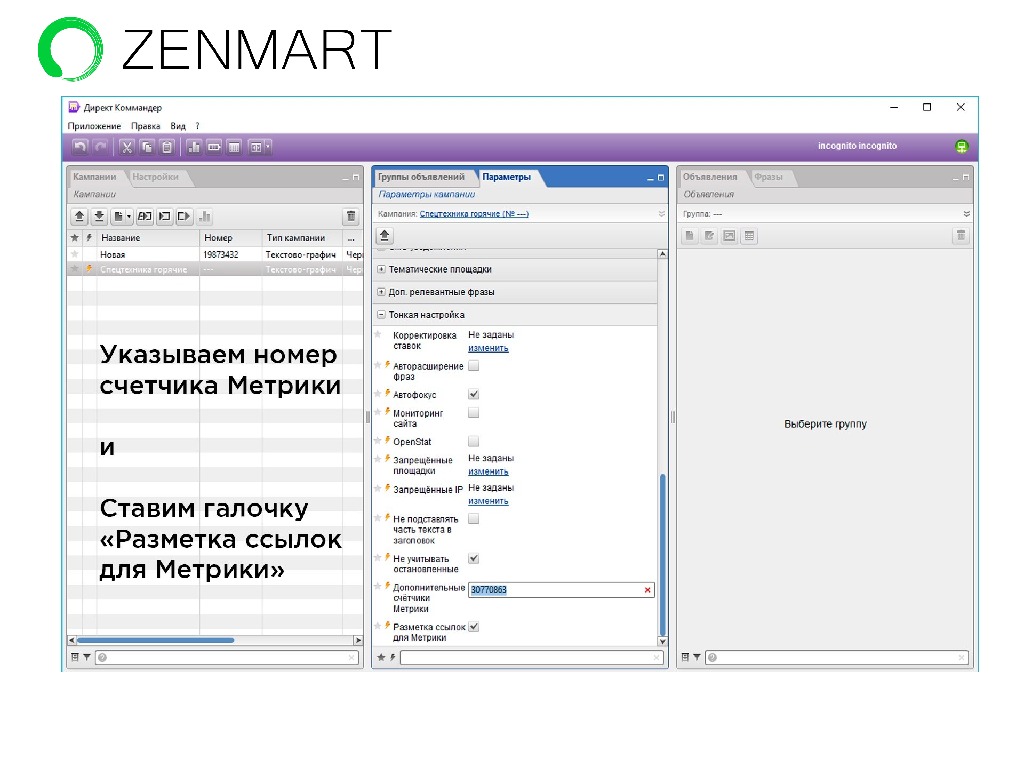Click the Parameters panel vertical scrollbar thumb
This screenshot has width=1024, height=768.
pyautogui.click(x=662, y=554)
